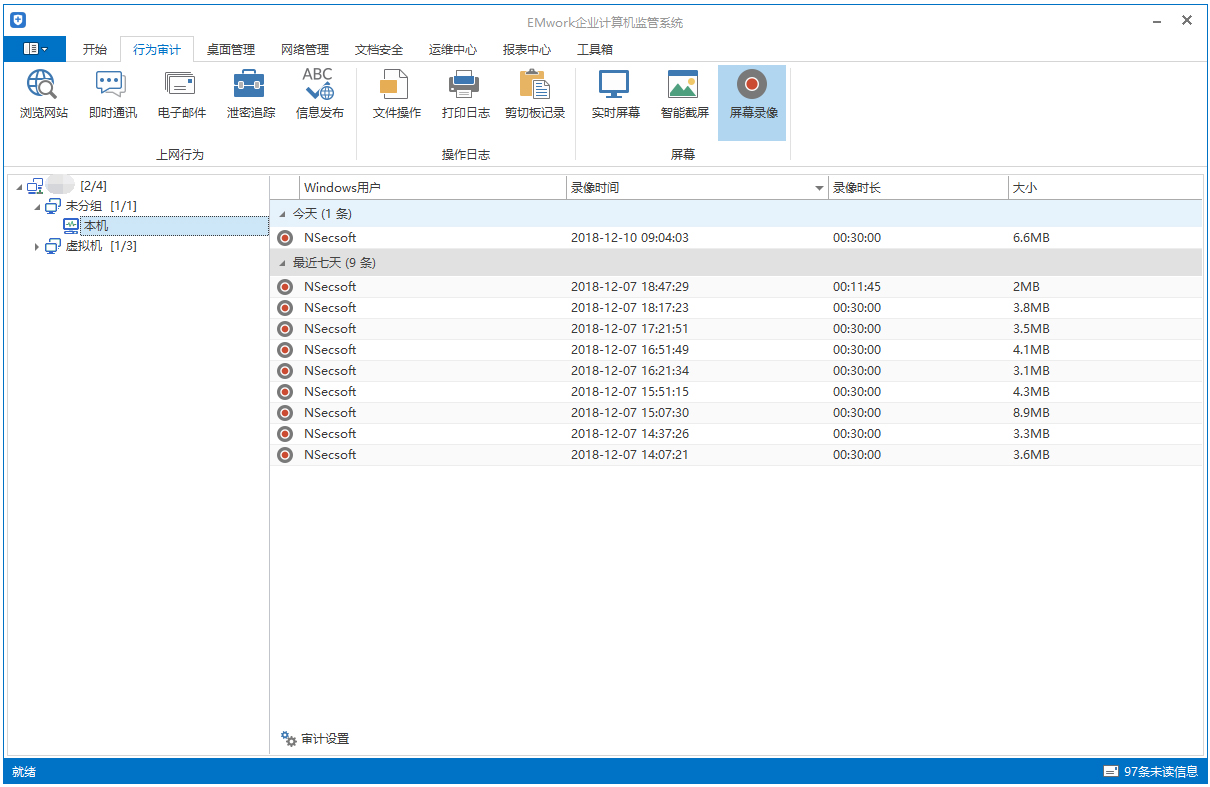Viewport: 1210px width, 787px height.
Task: Click the 剪切板记录 clipboard record icon
Action: pos(534,95)
